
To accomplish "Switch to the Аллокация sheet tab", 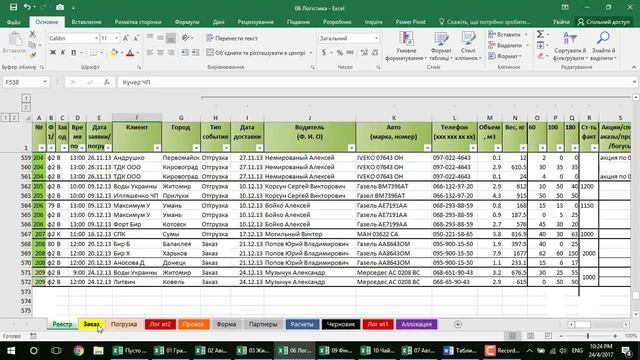I will click(x=416, y=324).
